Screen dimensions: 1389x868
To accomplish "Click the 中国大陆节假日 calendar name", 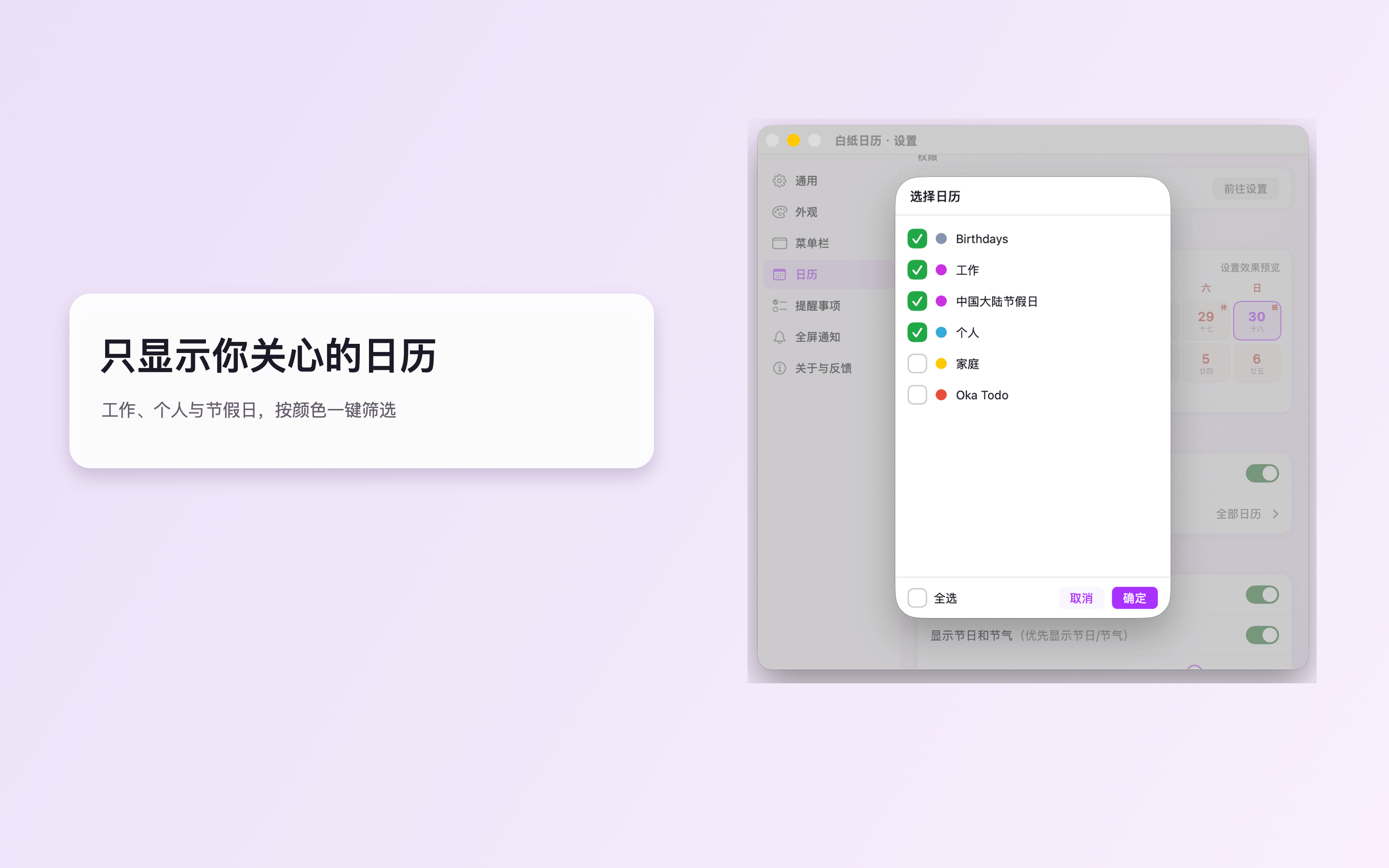I will pyautogui.click(x=996, y=301).
